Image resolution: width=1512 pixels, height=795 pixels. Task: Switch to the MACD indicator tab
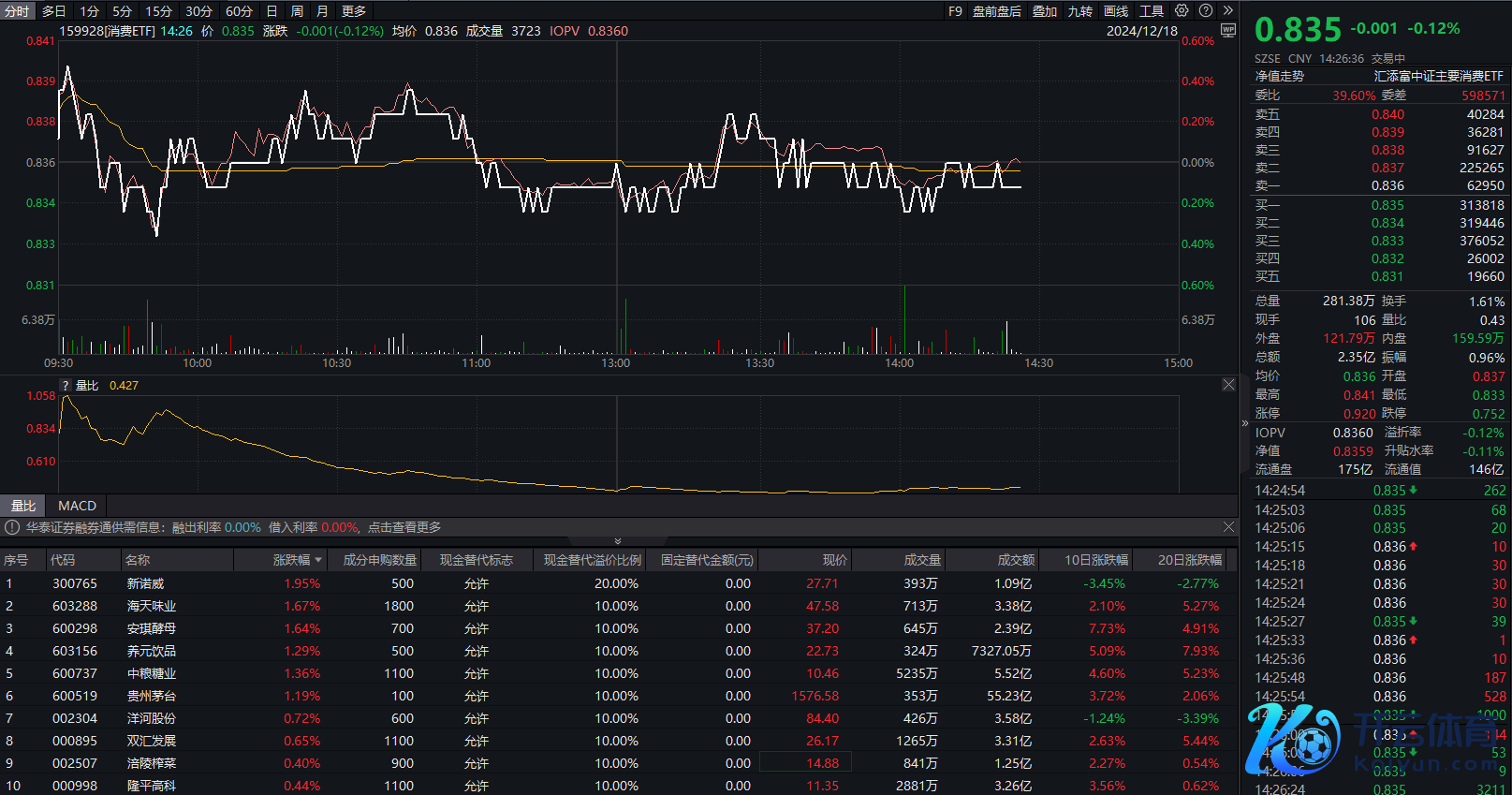point(77,506)
